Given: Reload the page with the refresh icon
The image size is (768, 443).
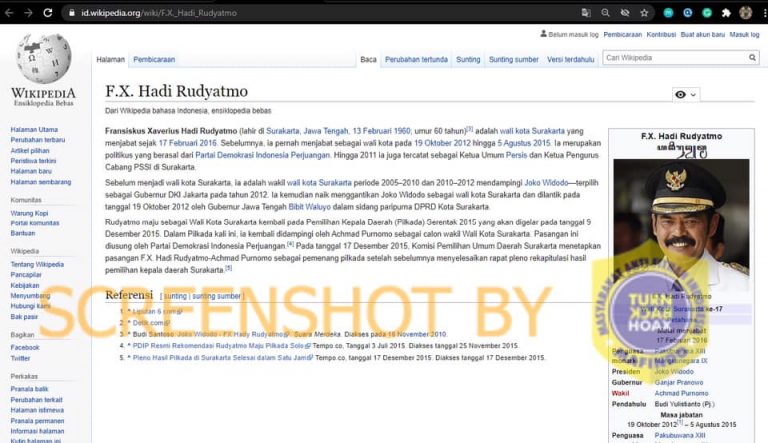Looking at the screenshot, I should click(48, 13).
